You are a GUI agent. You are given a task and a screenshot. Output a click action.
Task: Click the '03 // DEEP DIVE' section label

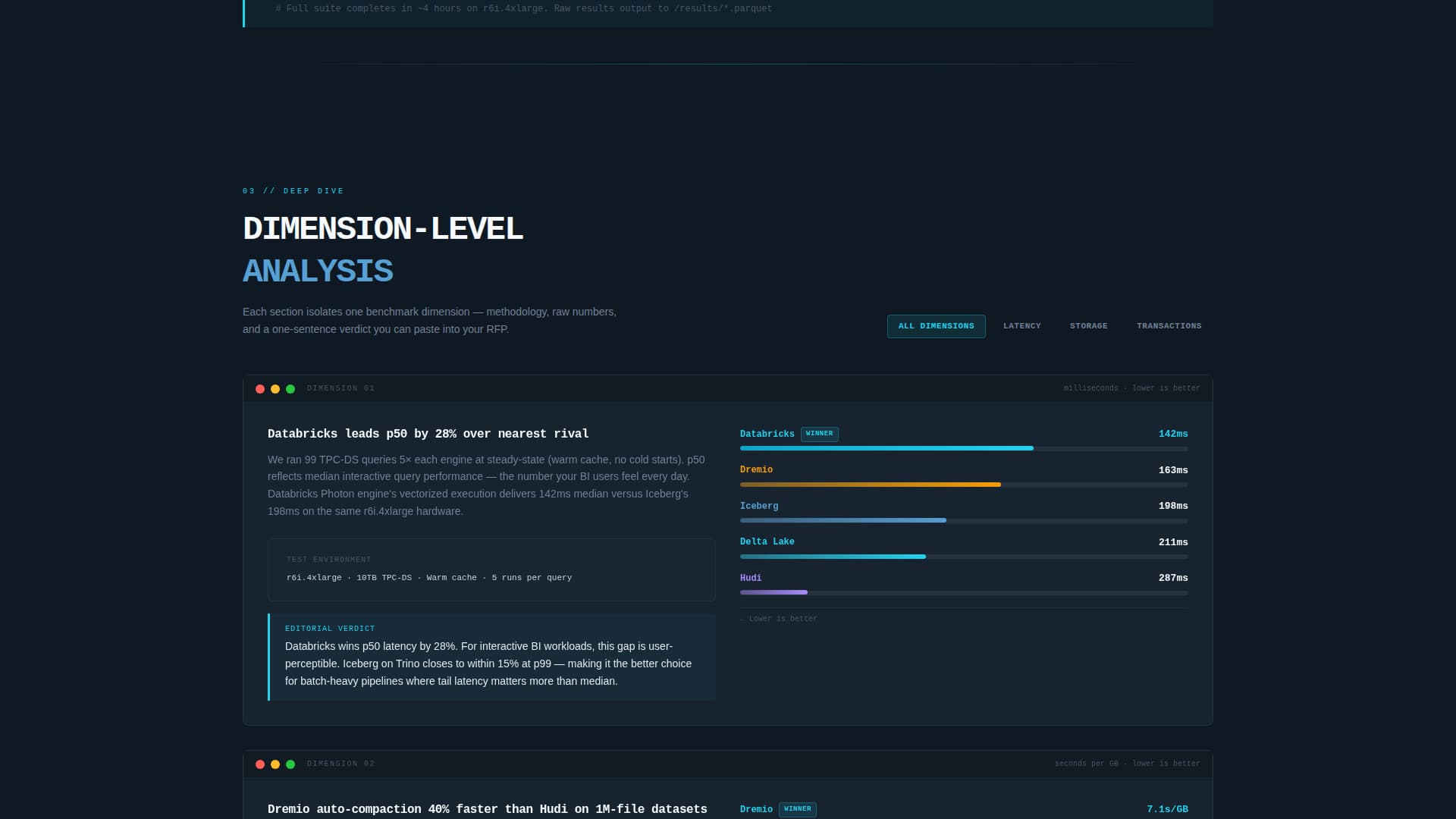tap(293, 191)
